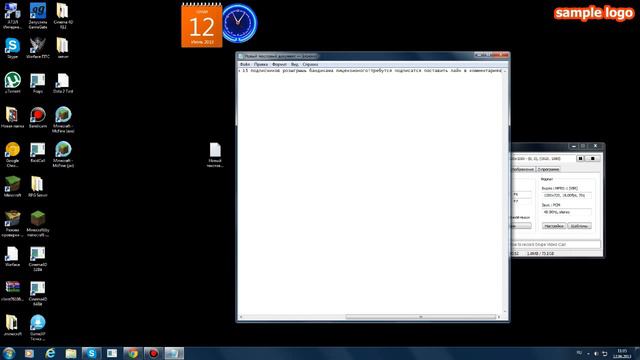
Task: Open Notepad's Формат menu
Action: tap(280, 64)
